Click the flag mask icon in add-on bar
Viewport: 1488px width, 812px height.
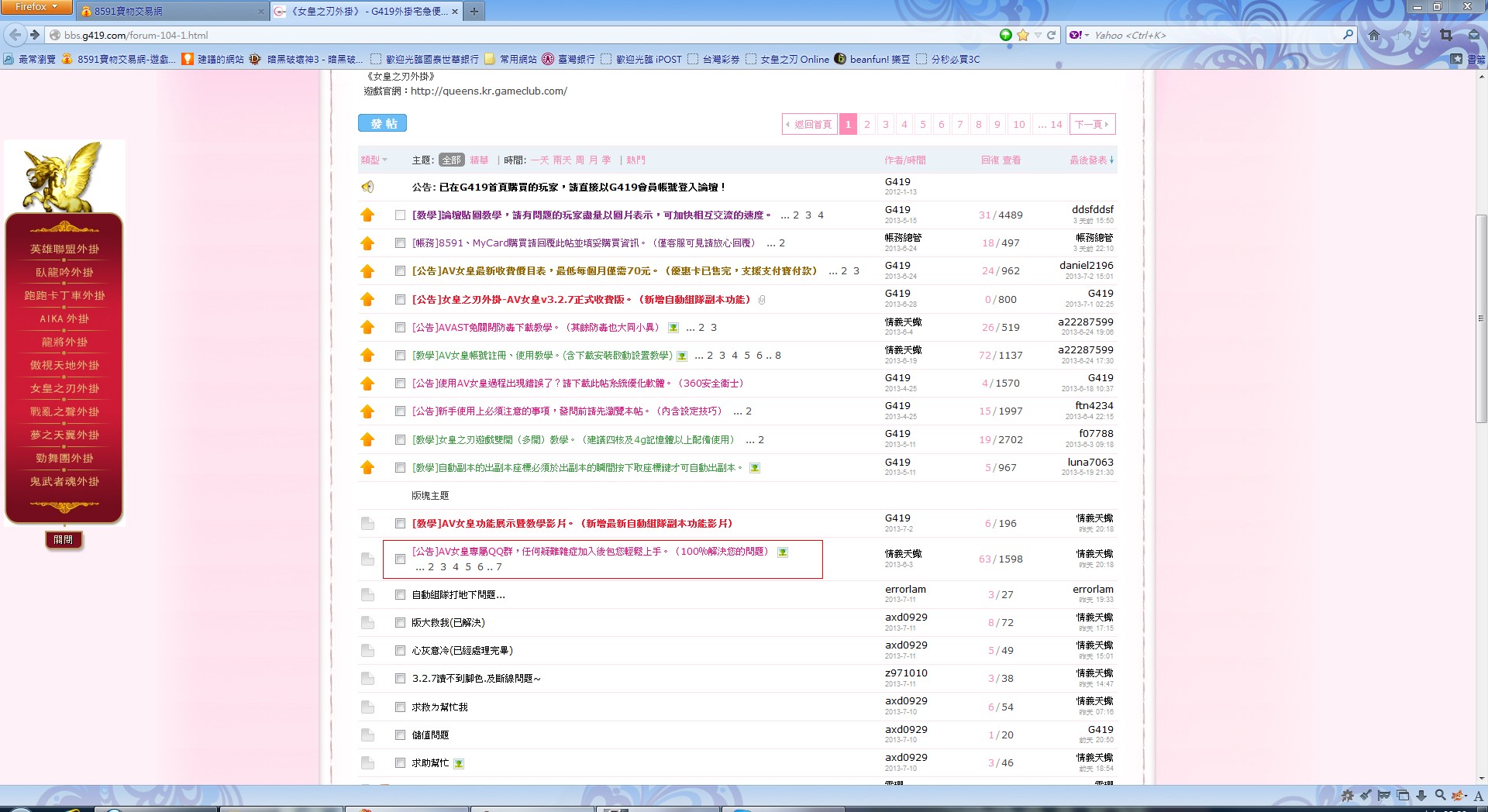pyautogui.click(x=1384, y=795)
